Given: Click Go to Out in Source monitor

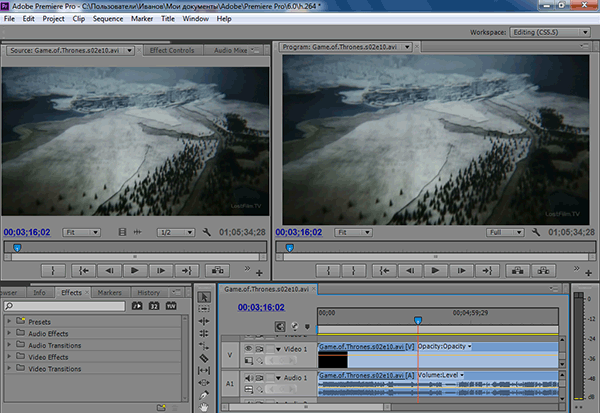Looking at the screenshot, I should click(186, 271).
